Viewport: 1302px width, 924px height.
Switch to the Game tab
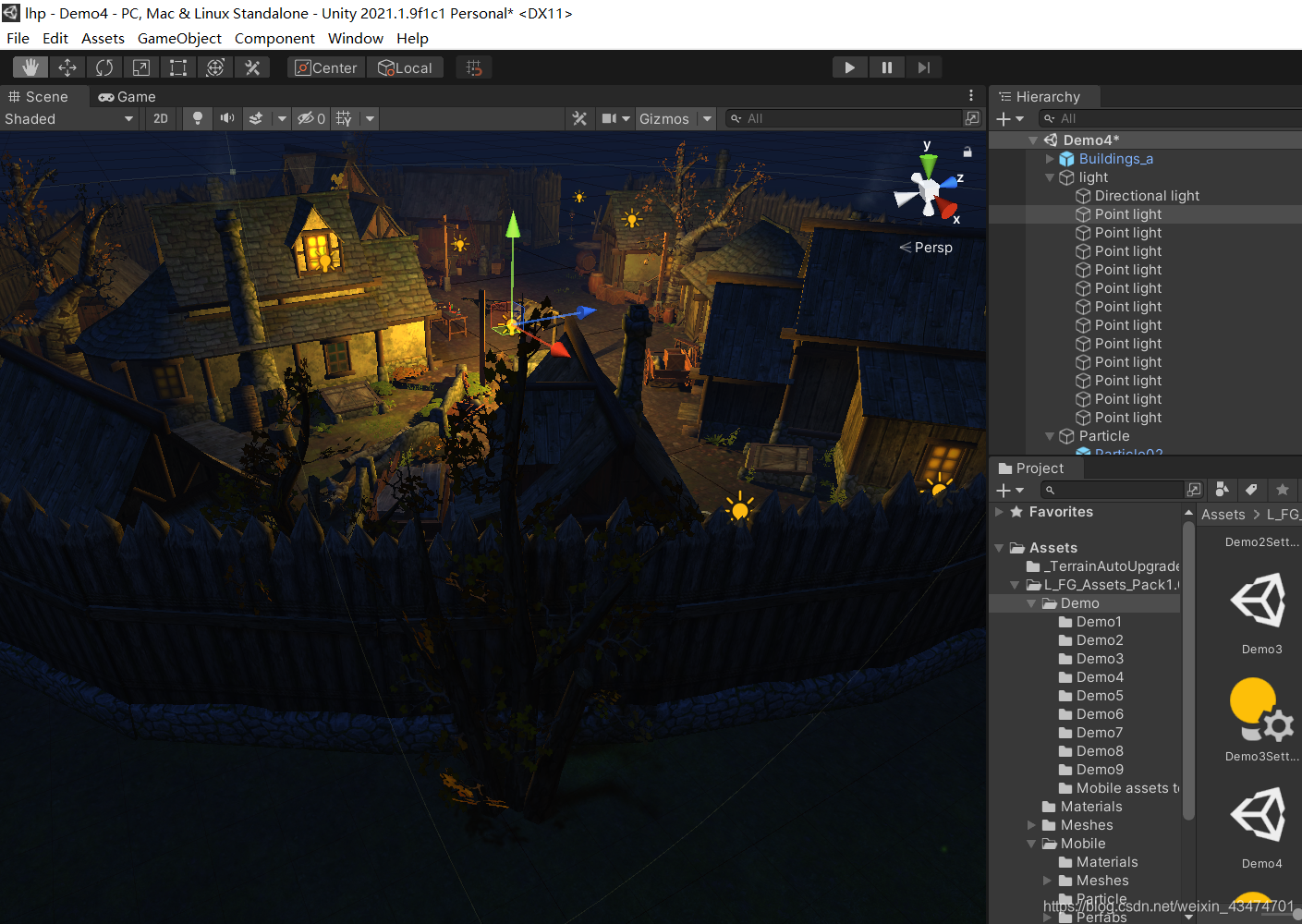pos(128,96)
